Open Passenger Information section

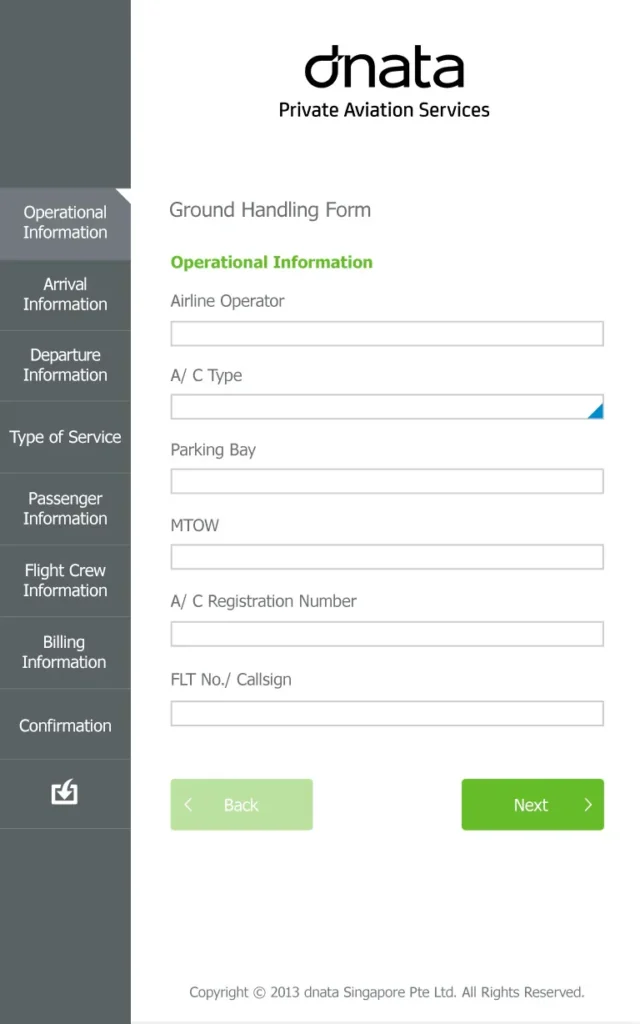pyautogui.click(x=65, y=509)
